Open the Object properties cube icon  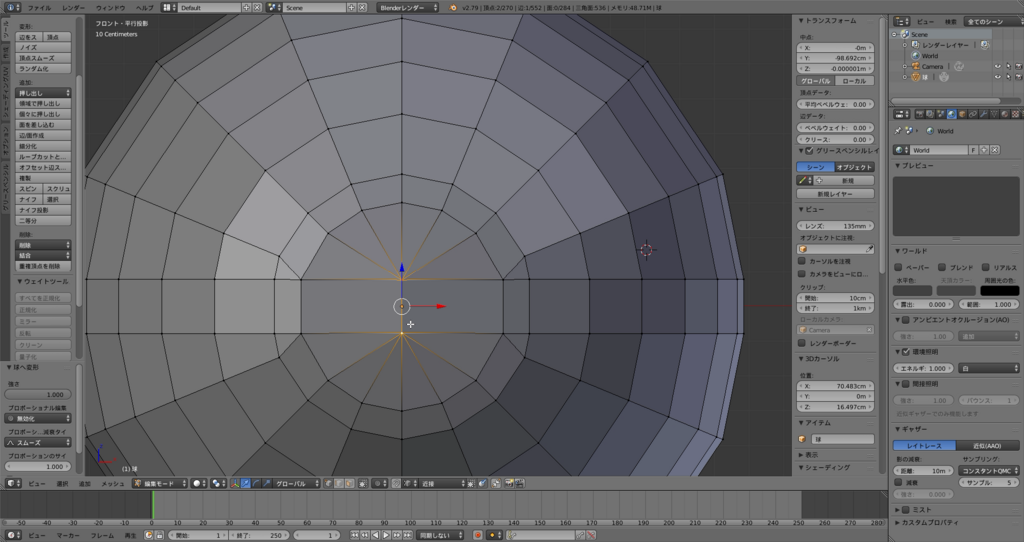(x=962, y=114)
